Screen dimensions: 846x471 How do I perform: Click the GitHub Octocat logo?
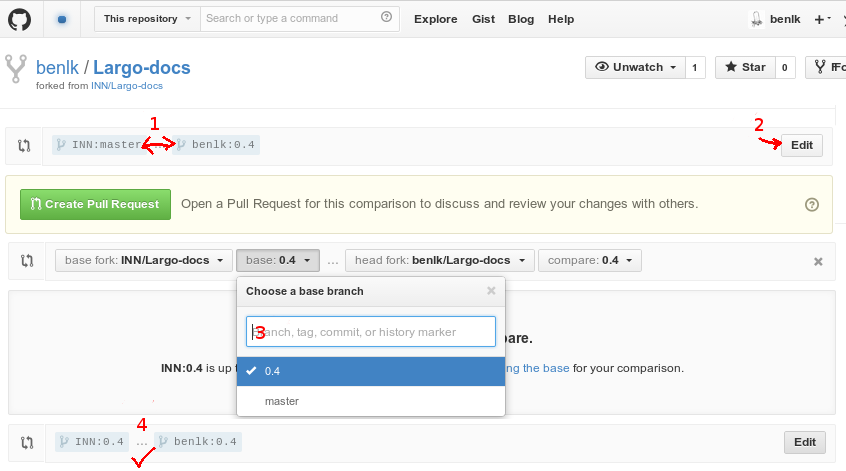pos(19,20)
